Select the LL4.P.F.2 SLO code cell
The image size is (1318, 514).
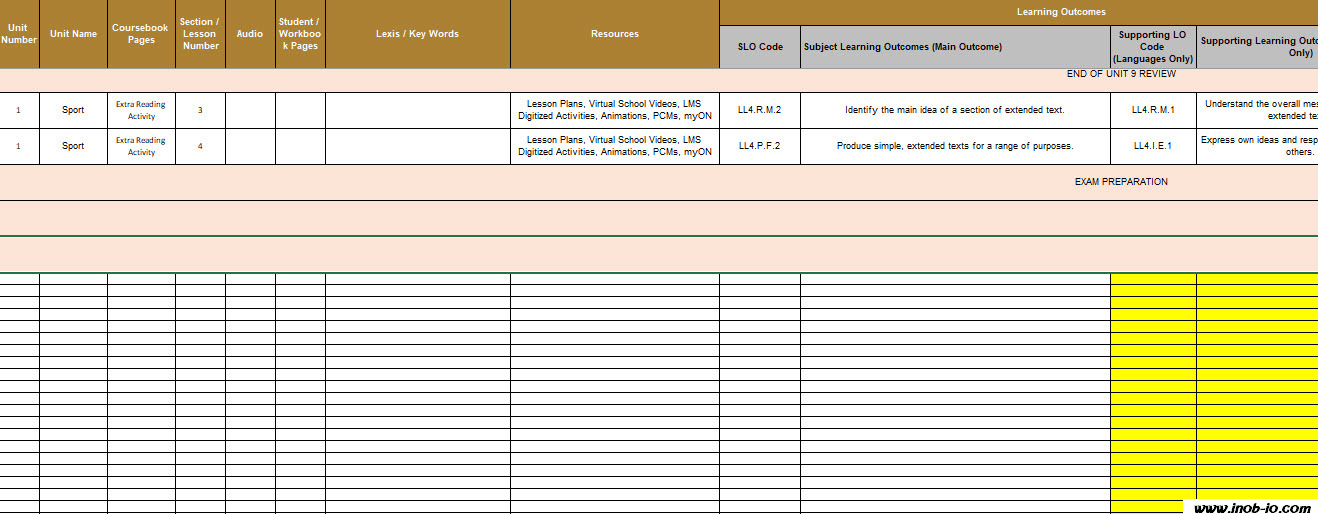tap(759, 146)
